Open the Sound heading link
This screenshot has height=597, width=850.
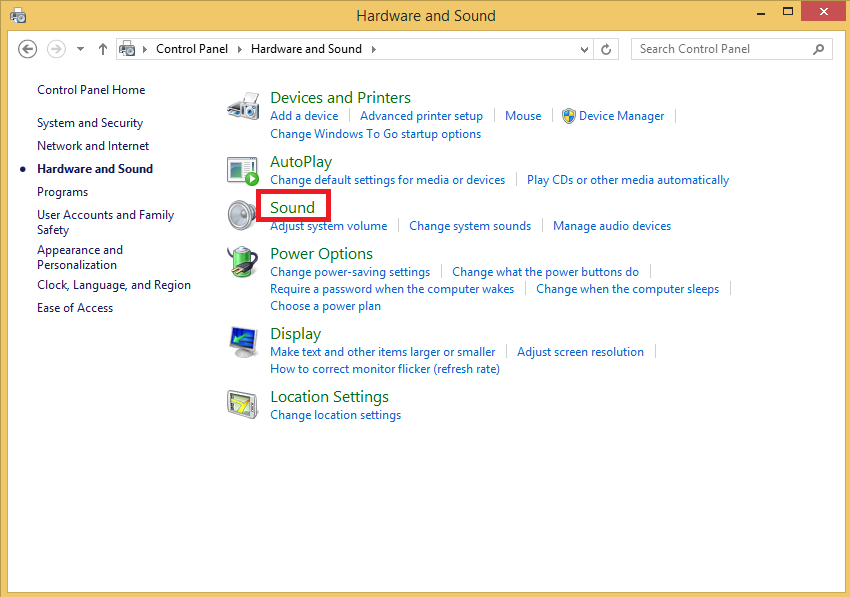tap(292, 208)
